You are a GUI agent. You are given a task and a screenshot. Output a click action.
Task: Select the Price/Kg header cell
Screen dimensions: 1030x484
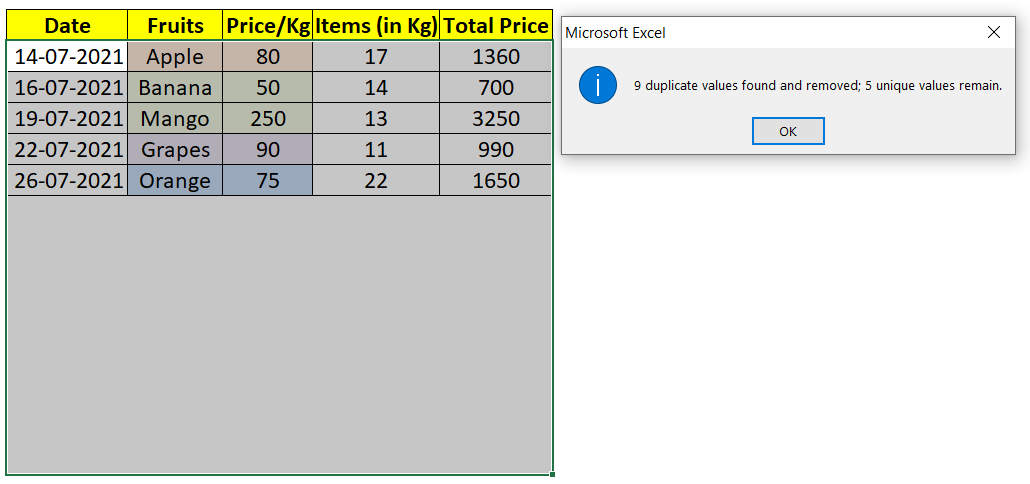point(267,26)
